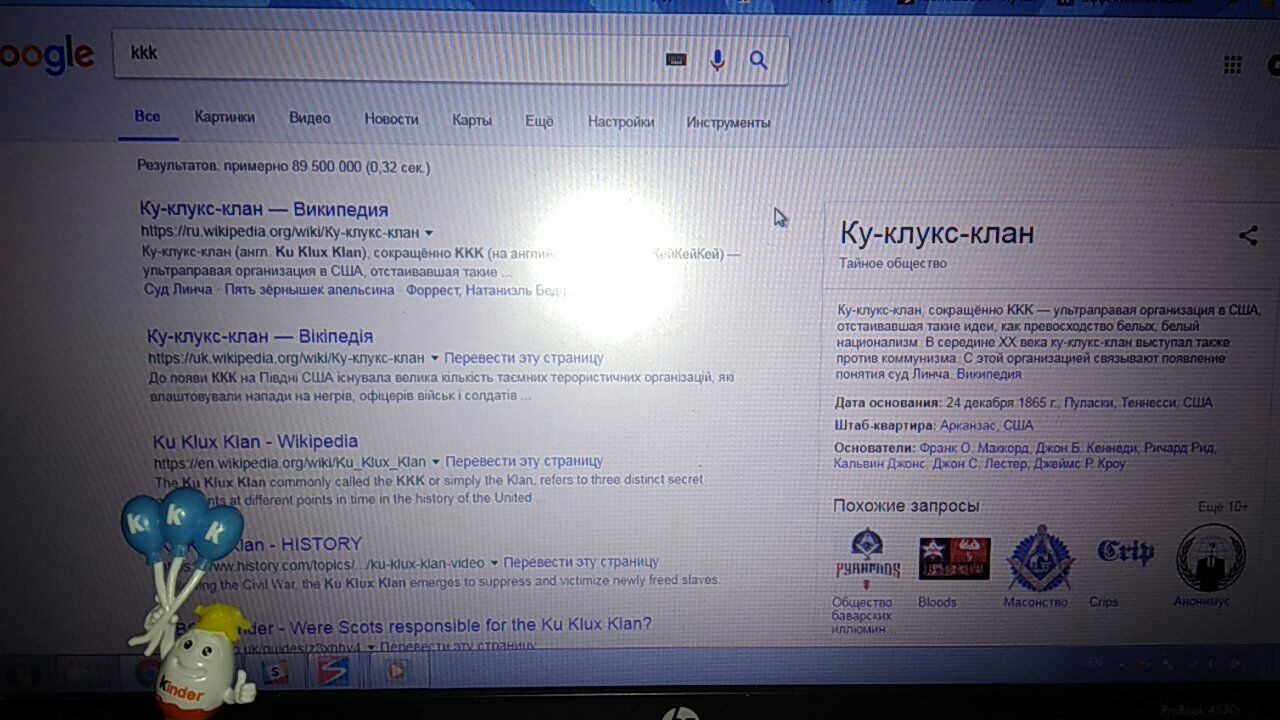The height and width of the screenshot is (720, 1280).
Task: Show more related searches via Ещё 10+
Action: (1223, 507)
